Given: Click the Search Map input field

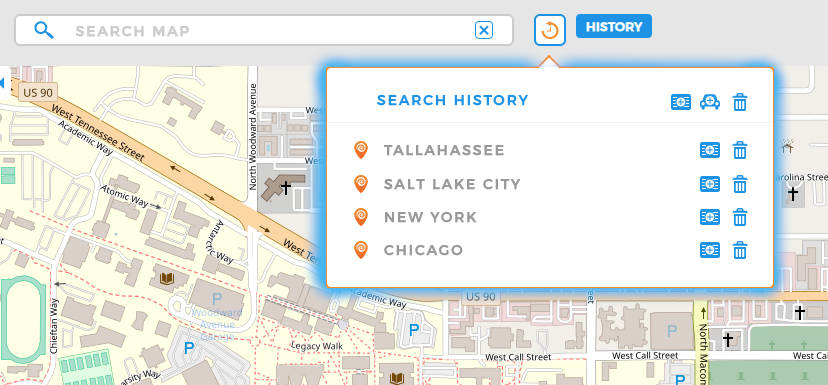Looking at the screenshot, I should (264, 31).
